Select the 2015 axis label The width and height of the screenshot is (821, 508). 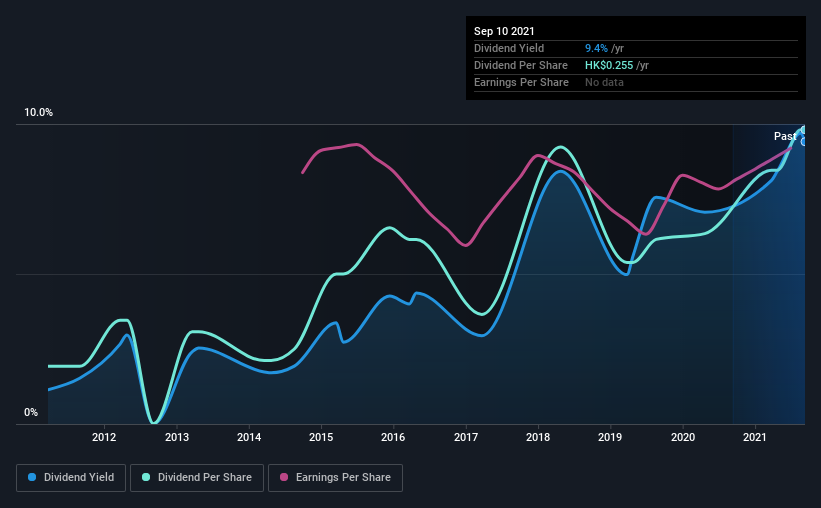(321, 437)
